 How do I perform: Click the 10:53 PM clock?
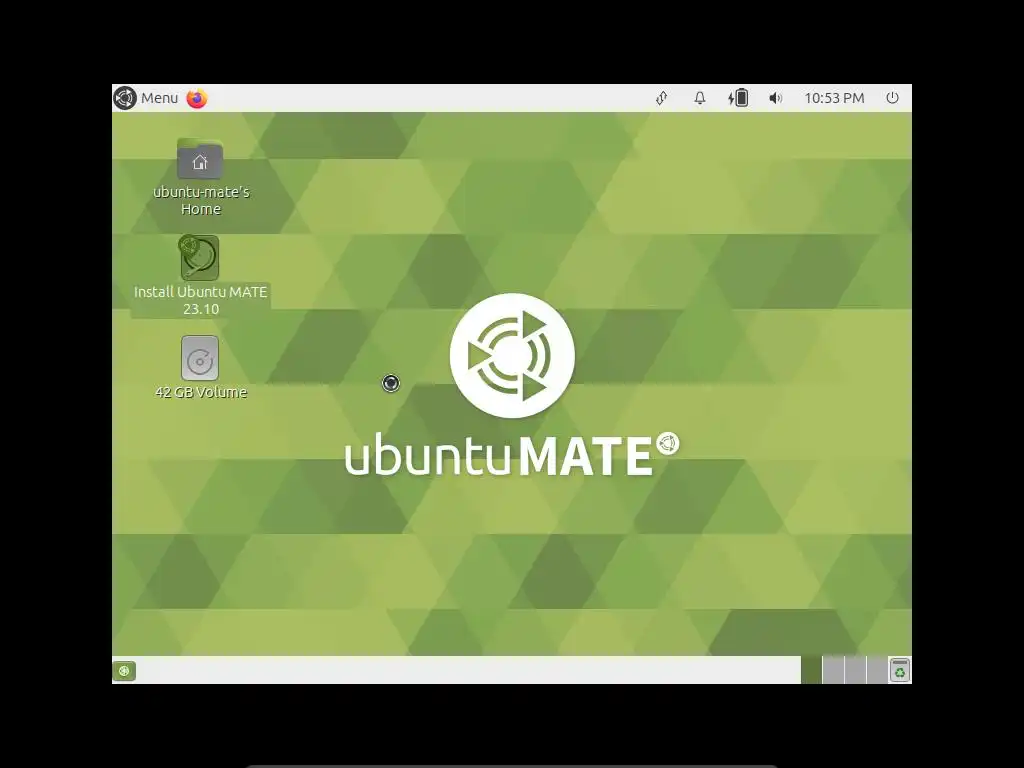click(x=834, y=98)
